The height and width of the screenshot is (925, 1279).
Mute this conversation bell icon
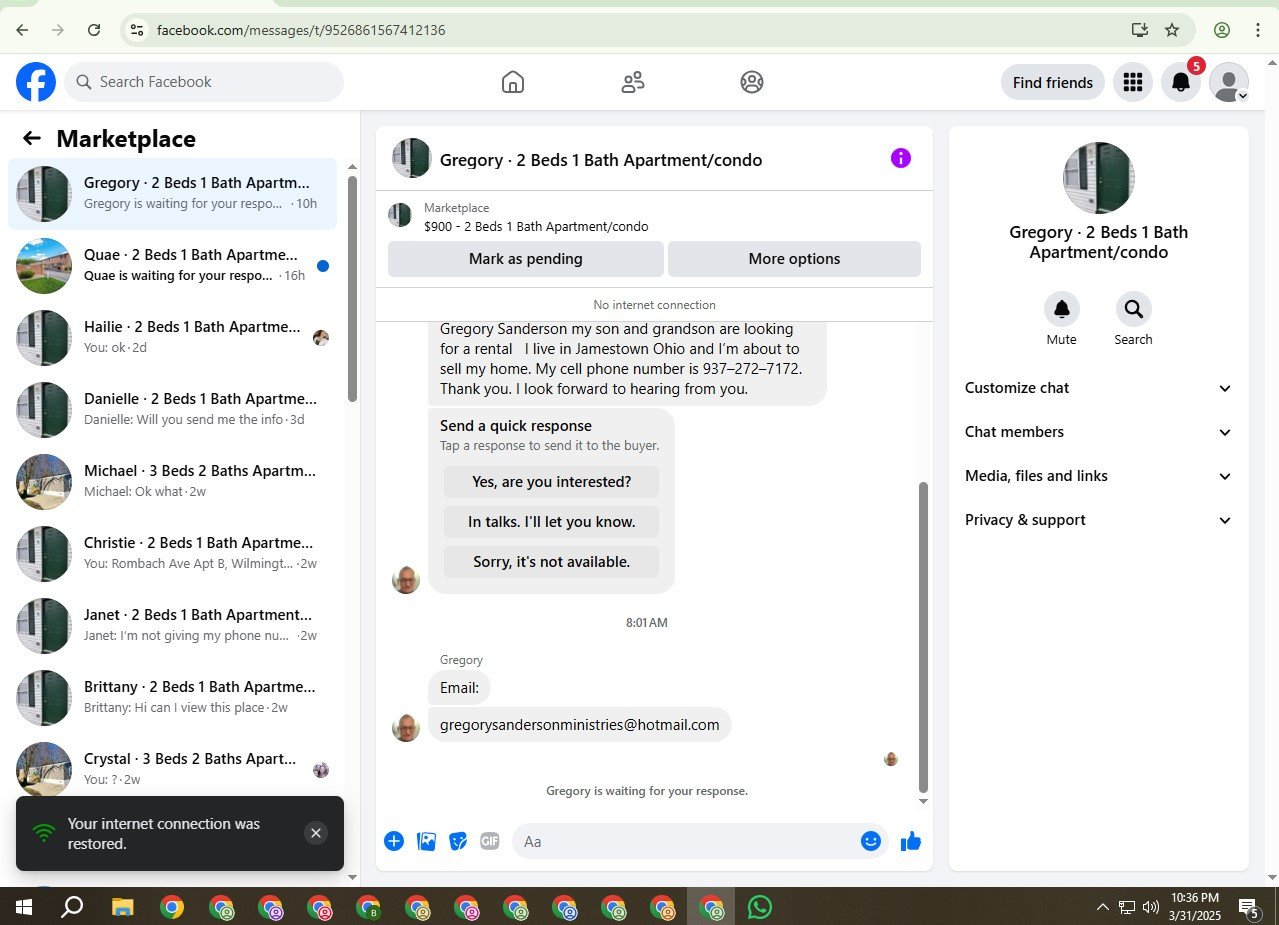[x=1062, y=309]
